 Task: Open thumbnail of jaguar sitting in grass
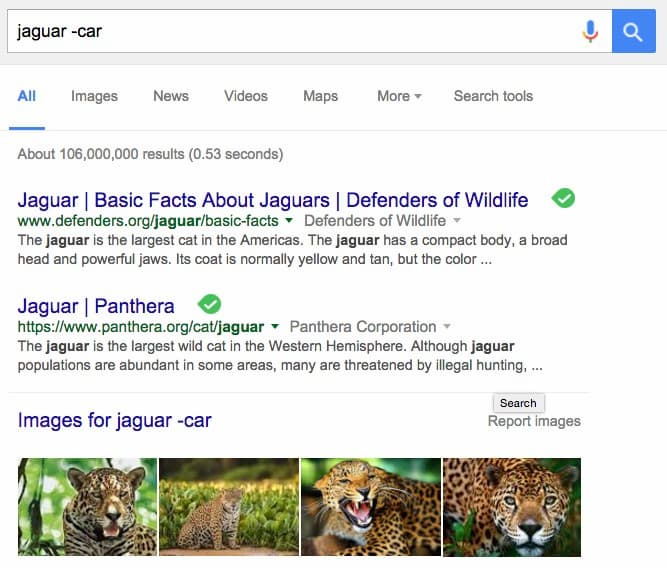pyautogui.click(x=229, y=507)
